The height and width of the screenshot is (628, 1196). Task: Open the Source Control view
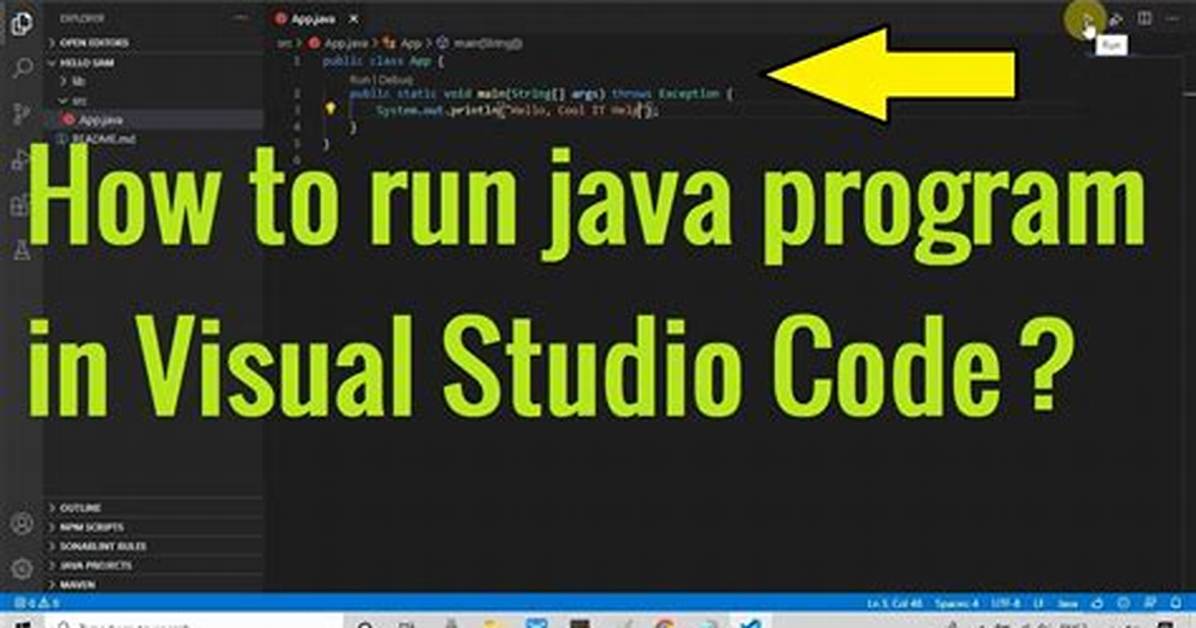click(21, 113)
